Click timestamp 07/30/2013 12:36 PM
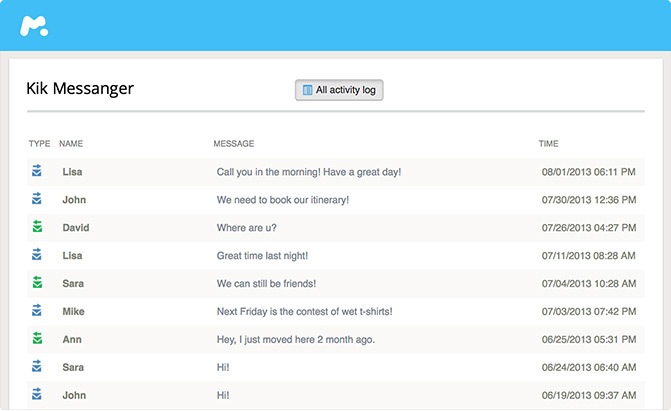This screenshot has height=411, width=671. coord(589,200)
